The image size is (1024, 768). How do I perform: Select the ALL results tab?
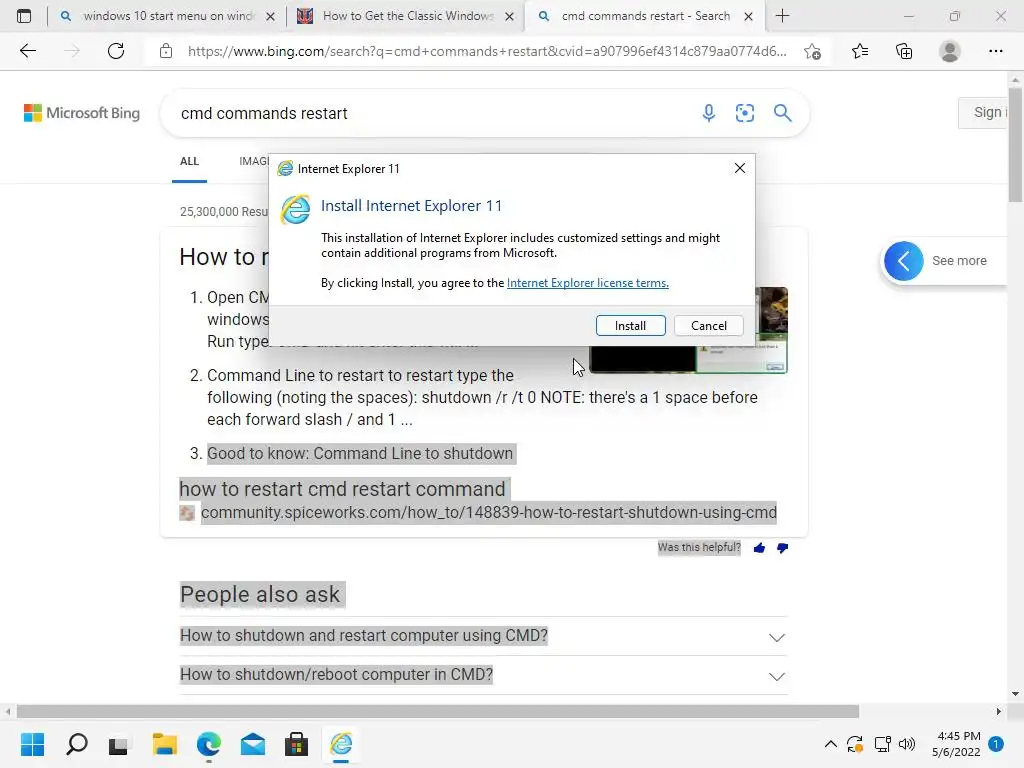click(189, 161)
